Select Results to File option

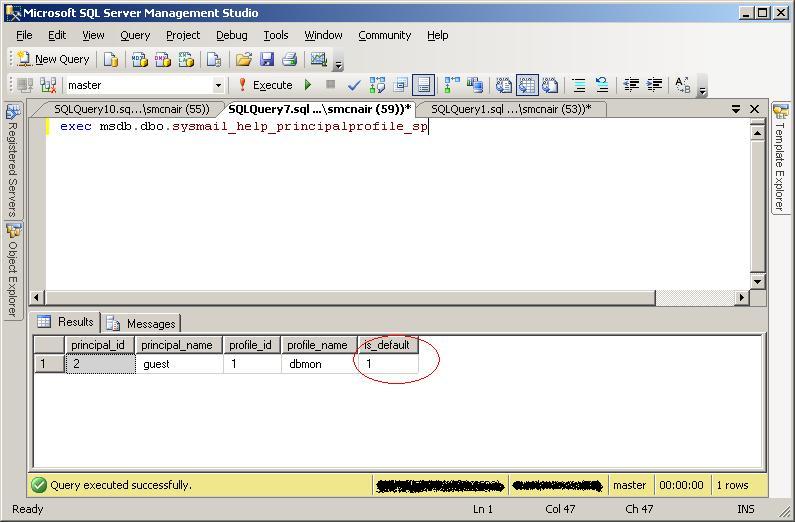550,85
